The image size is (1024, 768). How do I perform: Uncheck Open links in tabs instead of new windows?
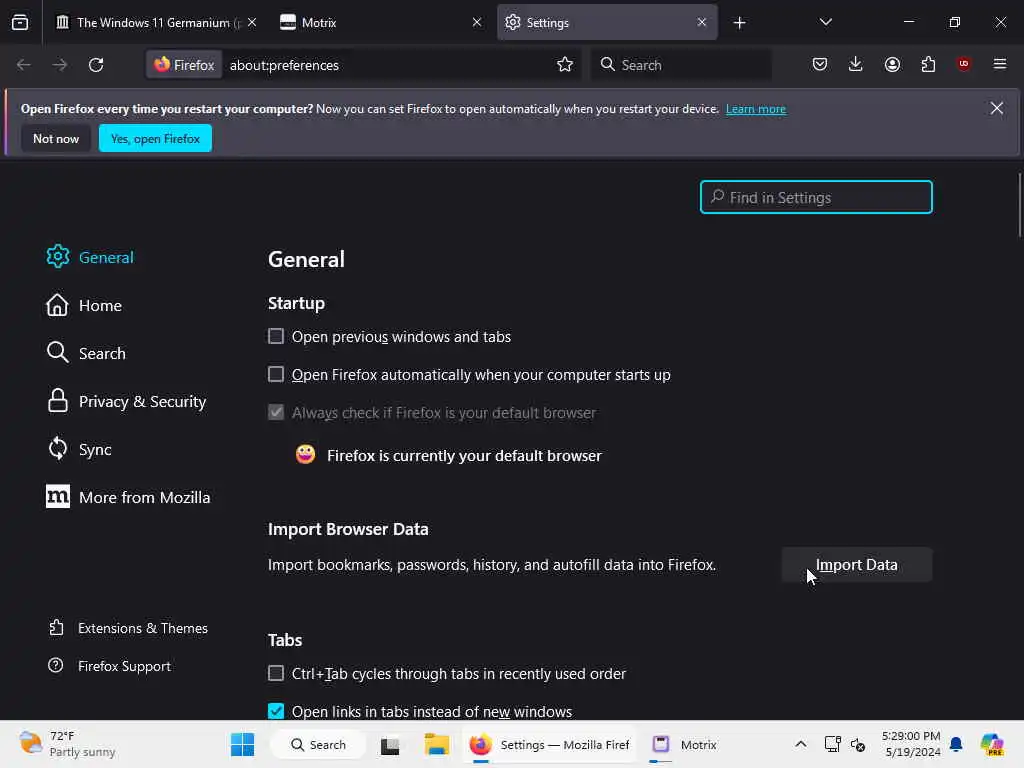[x=276, y=711]
